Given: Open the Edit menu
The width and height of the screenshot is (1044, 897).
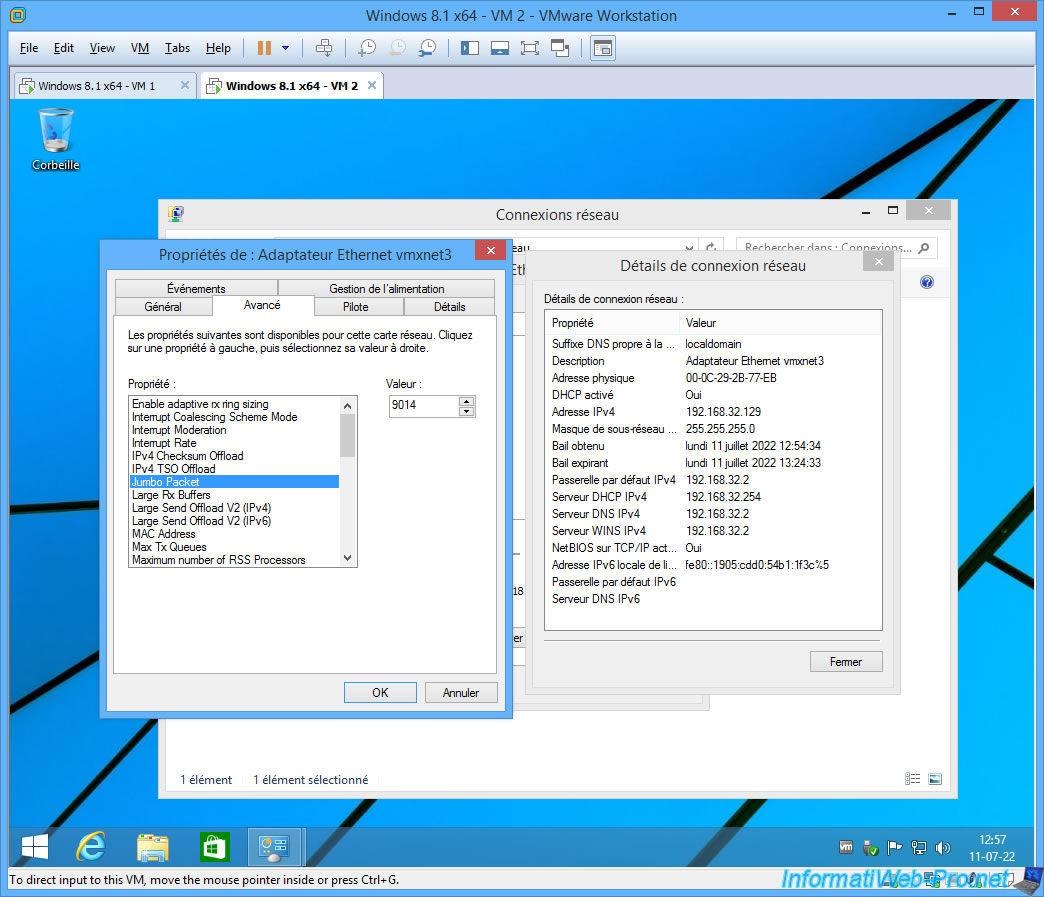Looking at the screenshot, I should click(64, 48).
